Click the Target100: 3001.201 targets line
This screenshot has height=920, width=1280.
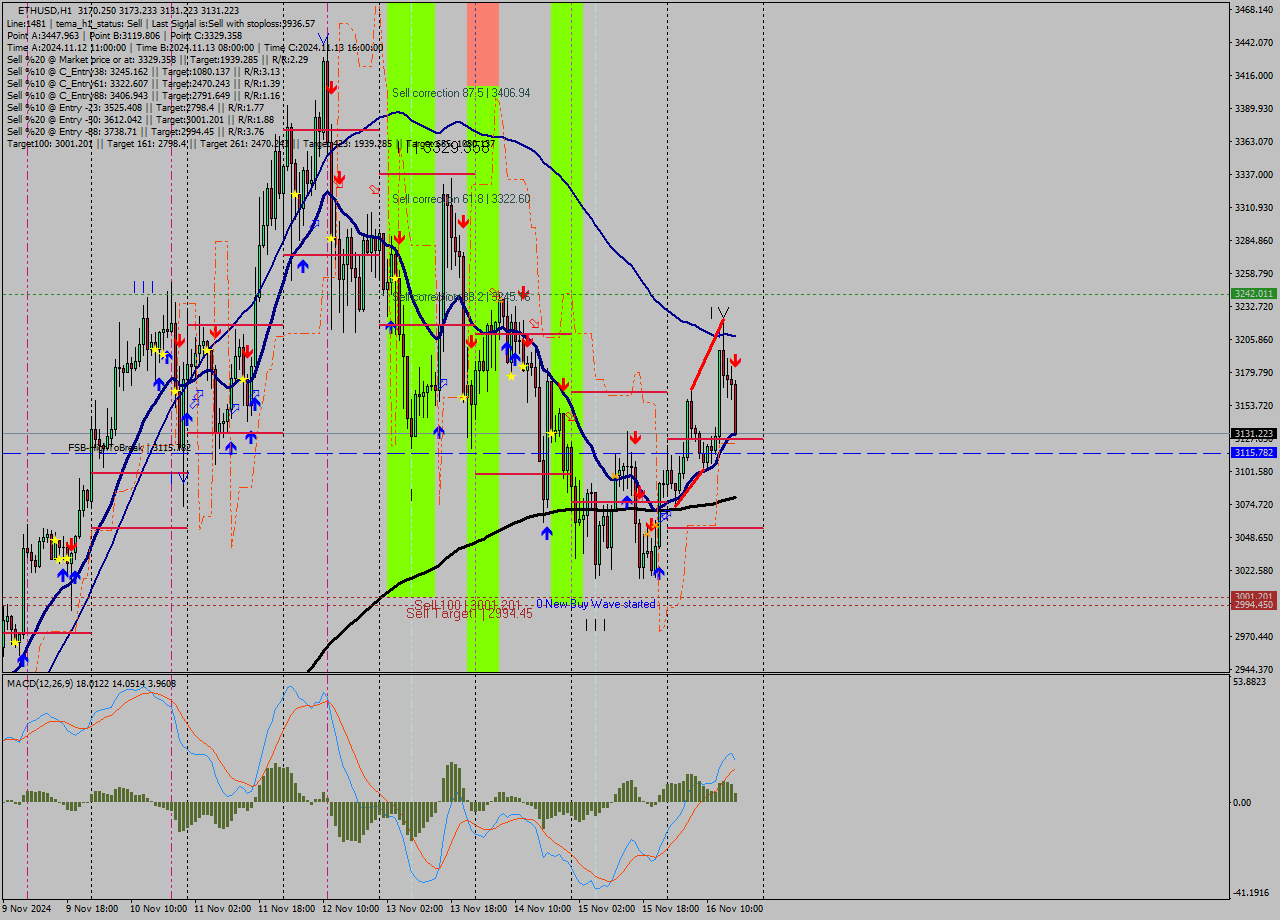click(x=250, y=143)
